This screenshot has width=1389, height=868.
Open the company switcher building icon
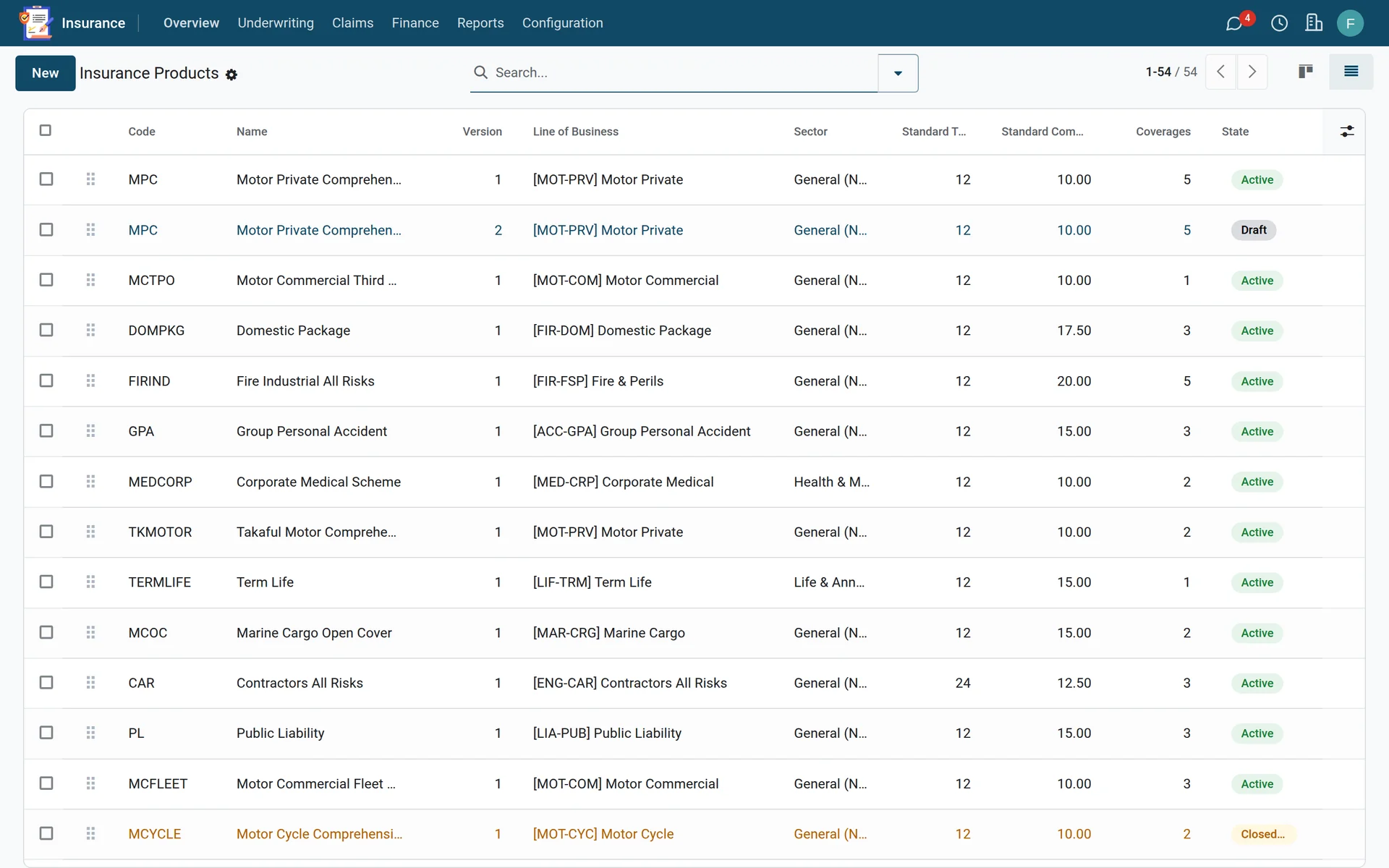click(x=1314, y=23)
